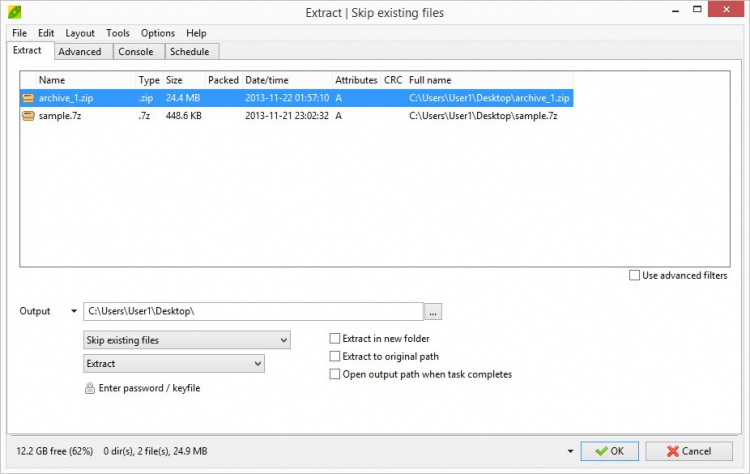
Task: Click the PeaZip leaf icon in title bar
Action: tap(14, 11)
